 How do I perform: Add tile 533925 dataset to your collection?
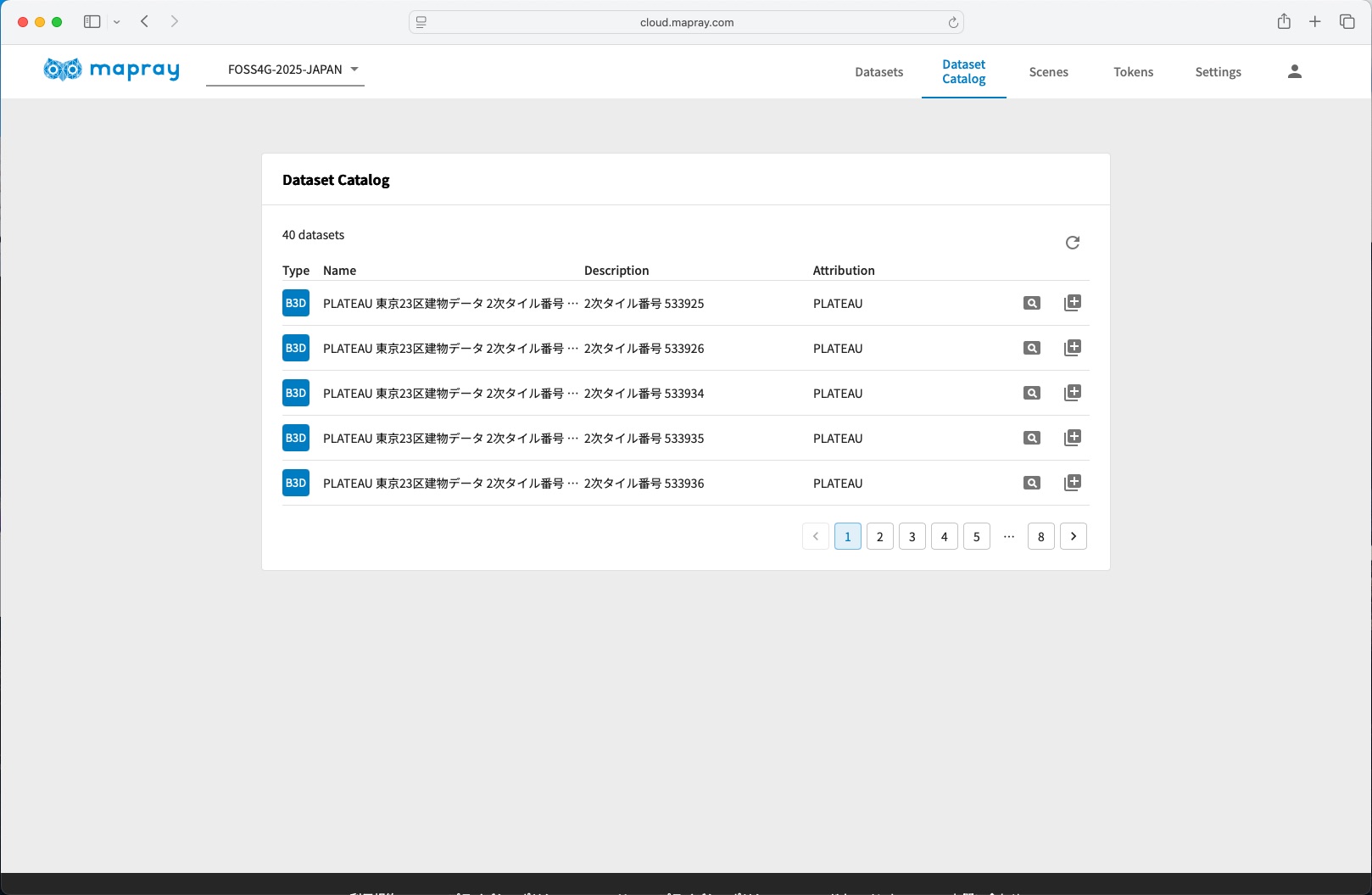(x=1072, y=303)
